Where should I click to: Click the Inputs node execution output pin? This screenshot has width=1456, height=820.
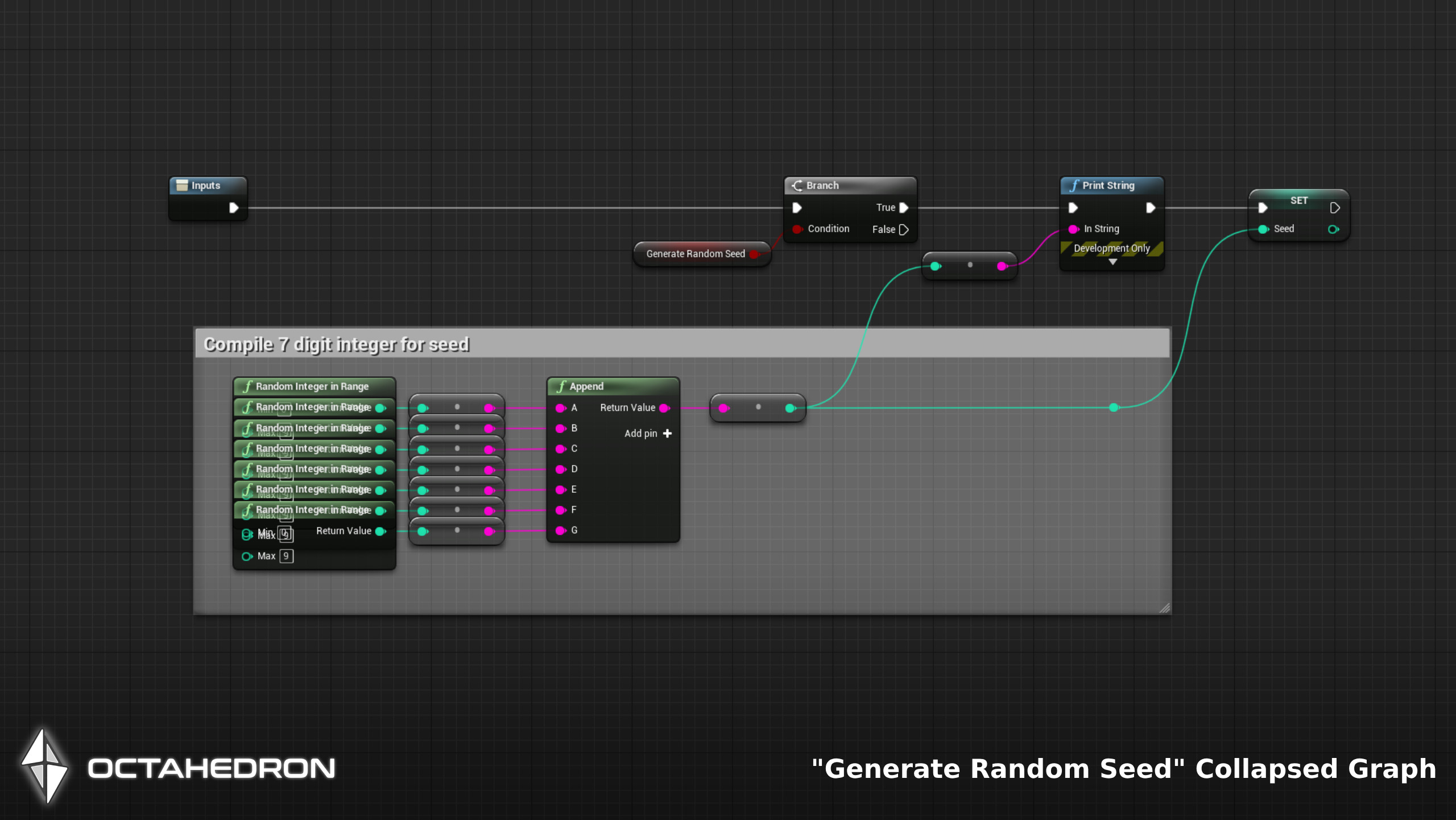(233, 208)
